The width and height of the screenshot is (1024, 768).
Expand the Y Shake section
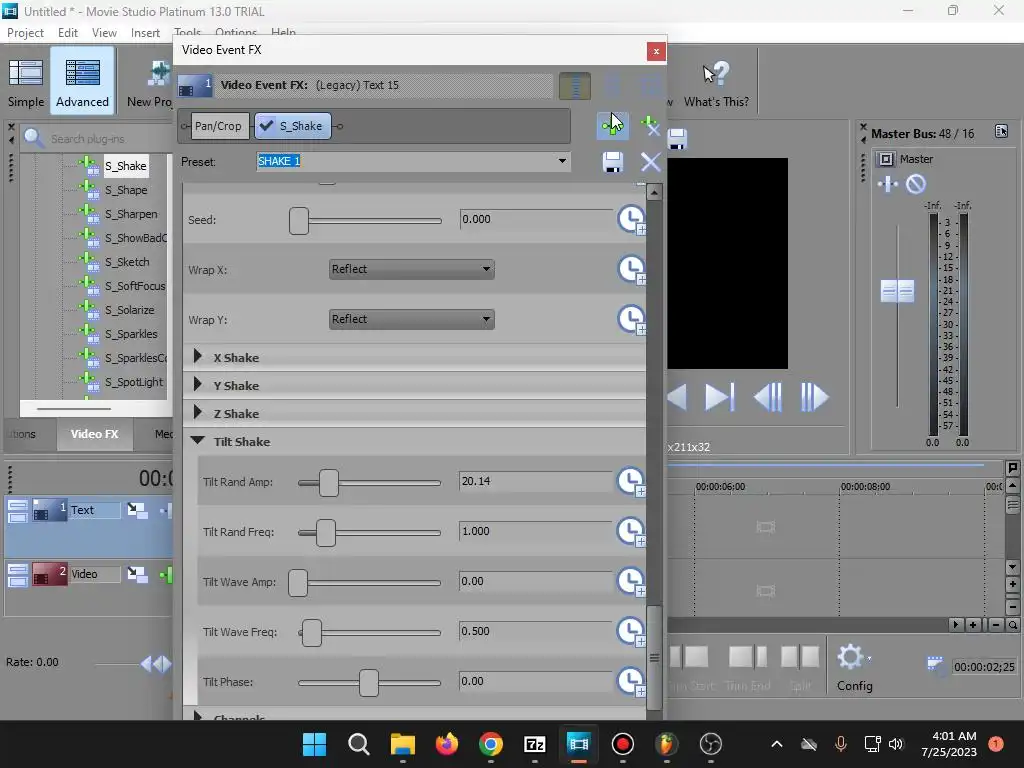pos(198,385)
